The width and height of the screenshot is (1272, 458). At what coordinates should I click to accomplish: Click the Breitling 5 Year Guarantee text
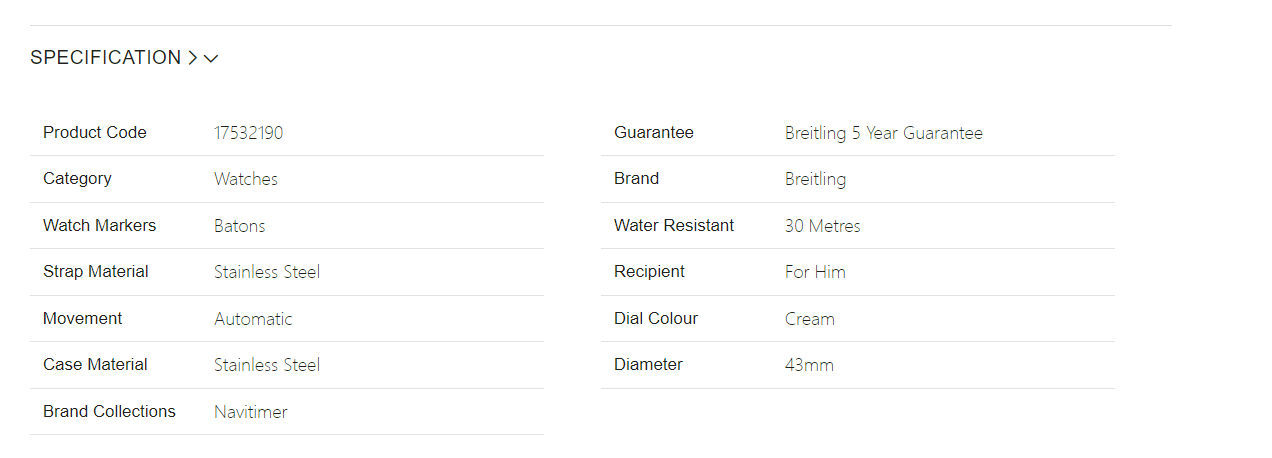tap(883, 133)
